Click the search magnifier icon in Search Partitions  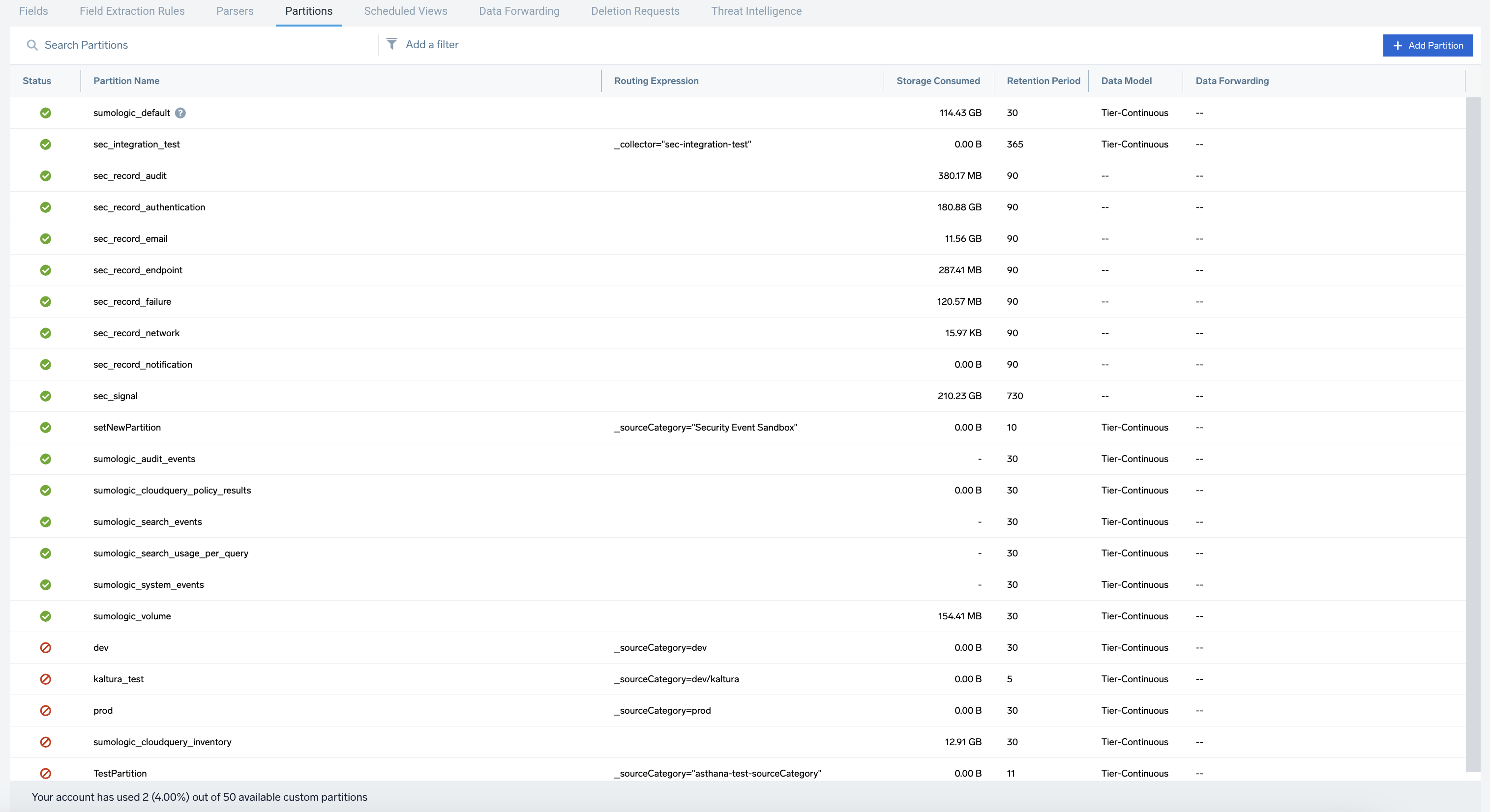32,45
